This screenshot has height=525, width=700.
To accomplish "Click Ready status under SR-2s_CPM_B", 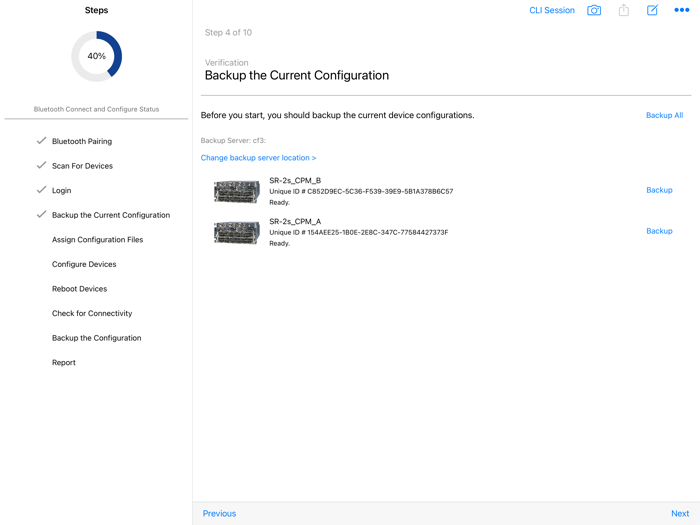I will pos(279,203).
